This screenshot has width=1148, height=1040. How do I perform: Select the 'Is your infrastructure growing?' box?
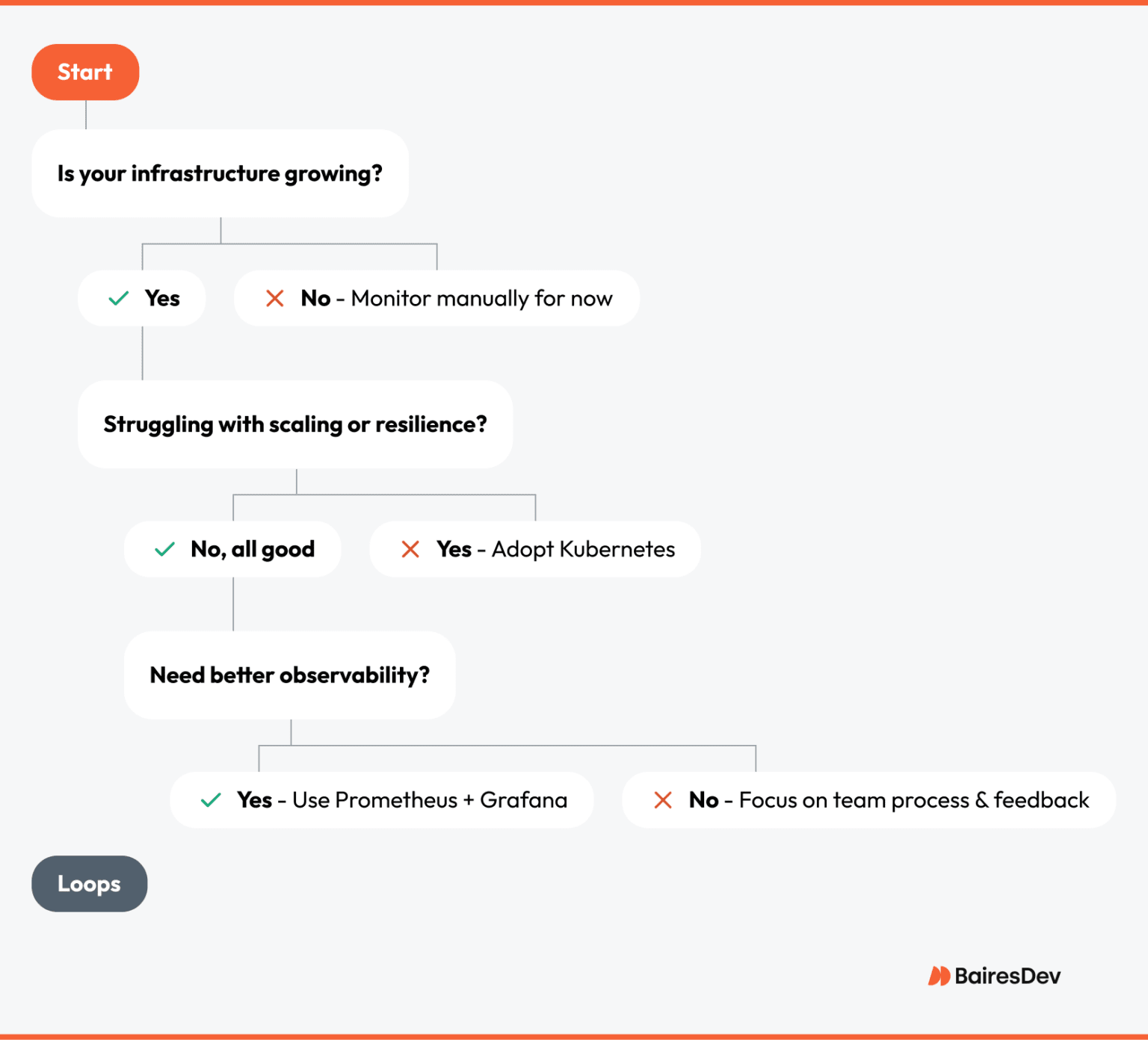click(220, 173)
